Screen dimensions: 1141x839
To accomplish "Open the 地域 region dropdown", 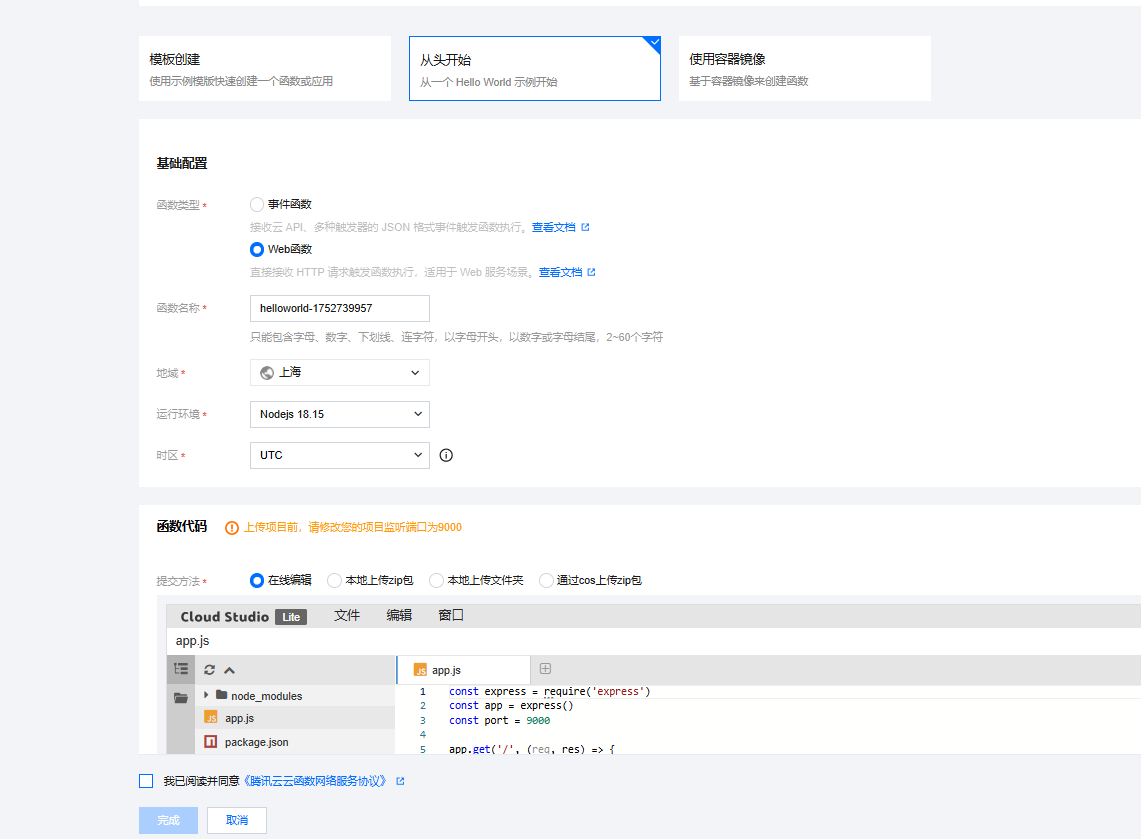I will tap(339, 372).
